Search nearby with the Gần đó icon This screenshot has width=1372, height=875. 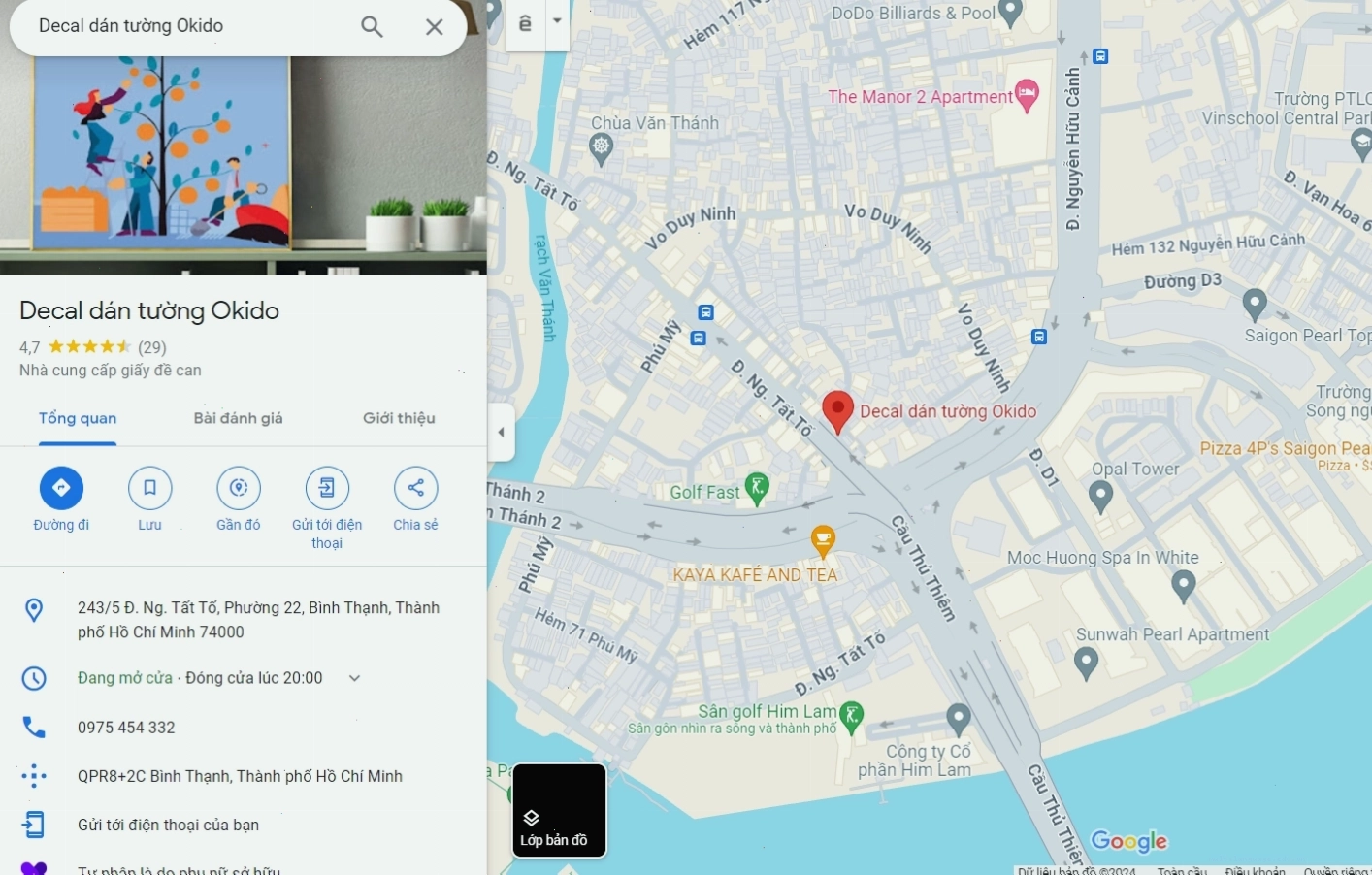click(239, 488)
